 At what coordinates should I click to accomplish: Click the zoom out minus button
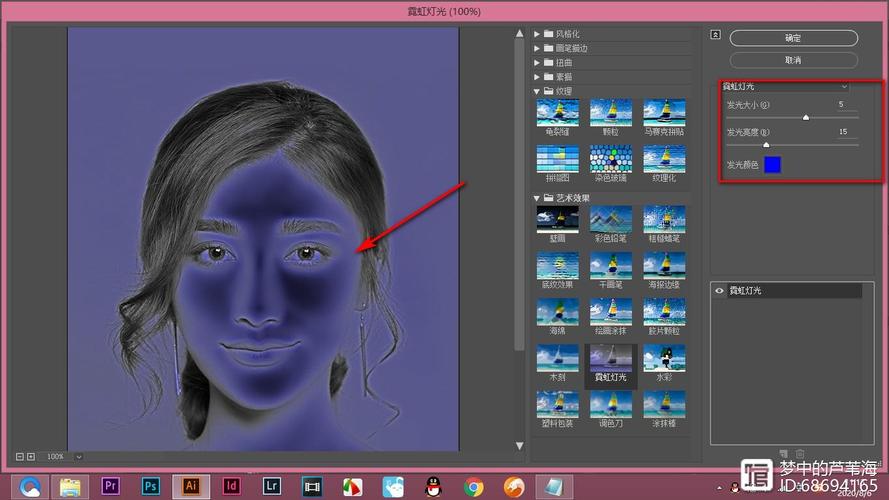tap(20, 456)
